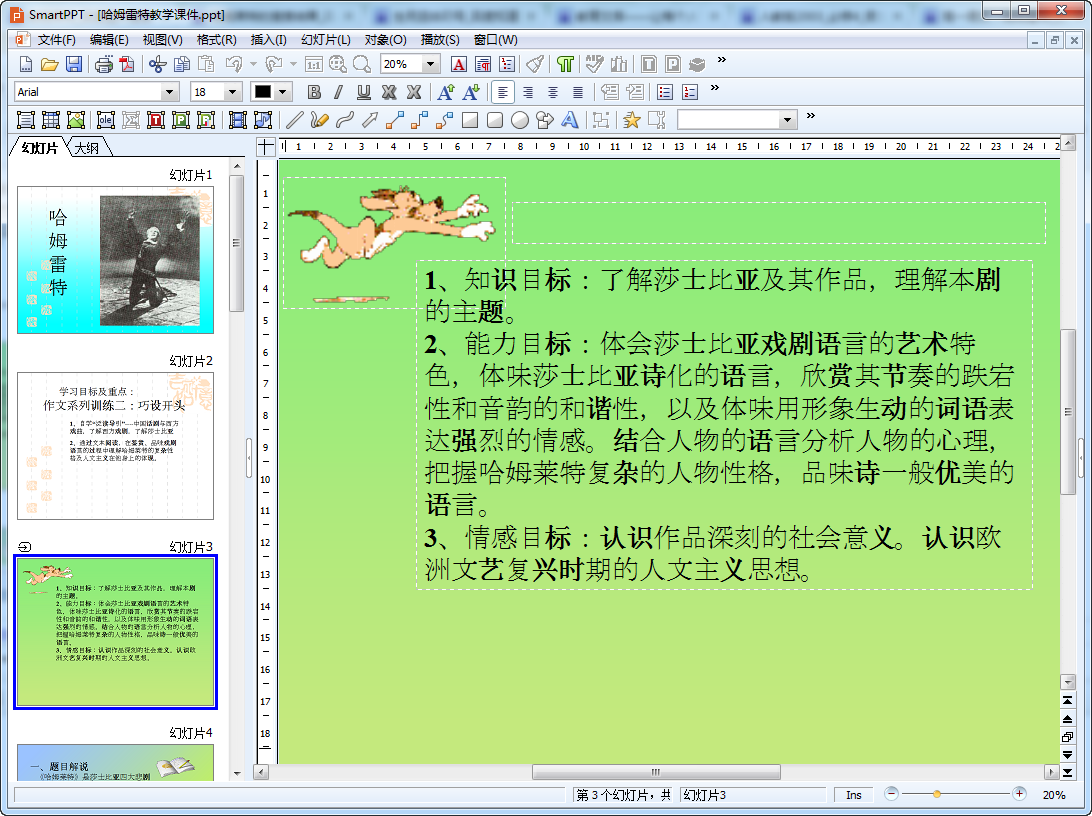
Task: Select the rectangle shape tool
Action: click(x=470, y=120)
